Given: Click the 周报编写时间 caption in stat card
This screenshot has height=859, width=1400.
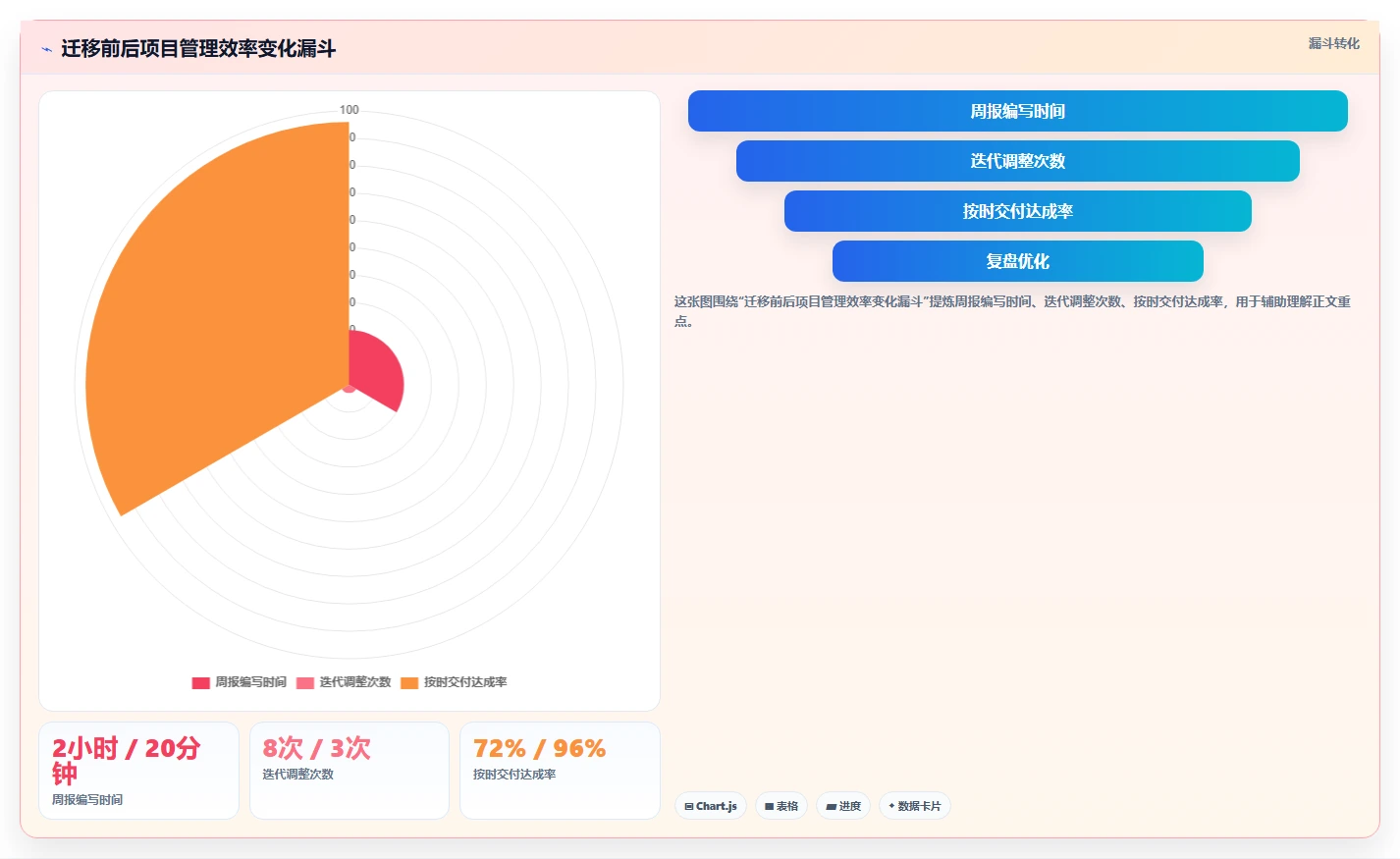Looking at the screenshot, I should tap(87, 800).
